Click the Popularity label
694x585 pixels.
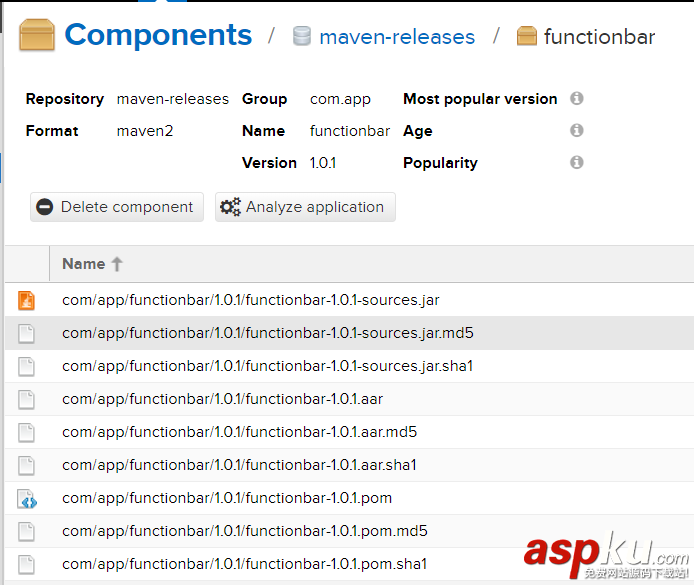pos(440,163)
